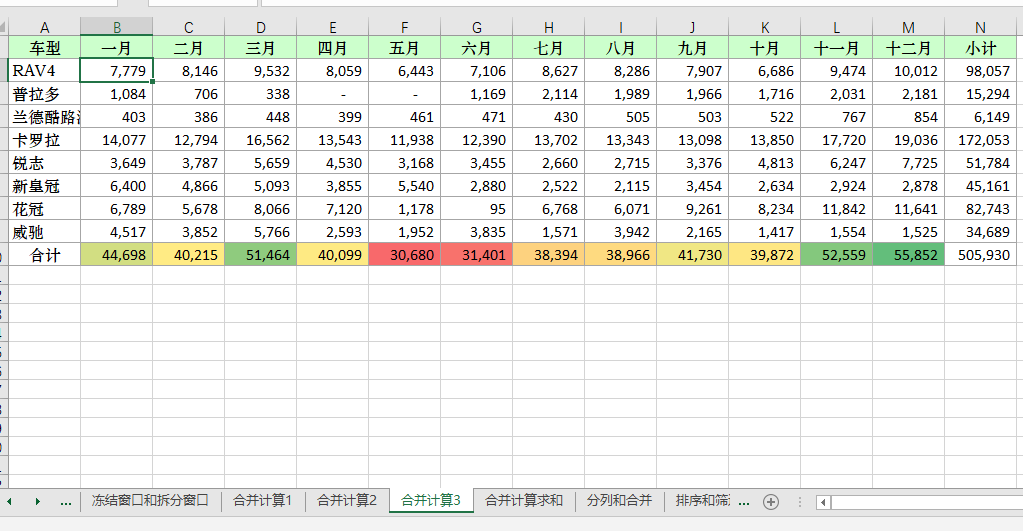The image size is (1023, 531).
Task: Open the 冻结窗口和拆分窗口 sheet tab
Action: [x=150, y=500]
